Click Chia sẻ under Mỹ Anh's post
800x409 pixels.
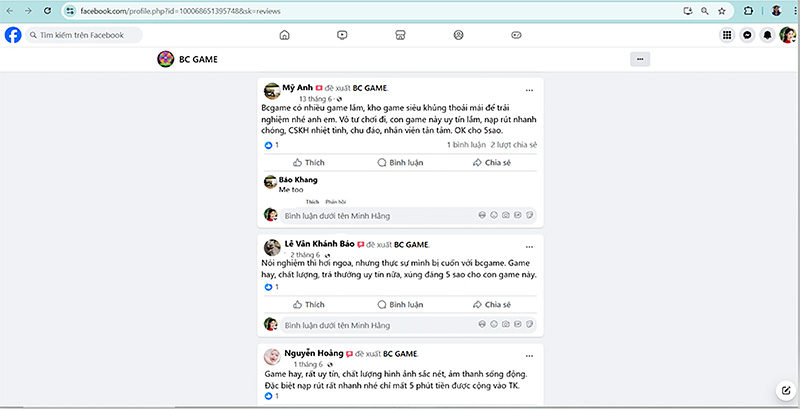491,163
